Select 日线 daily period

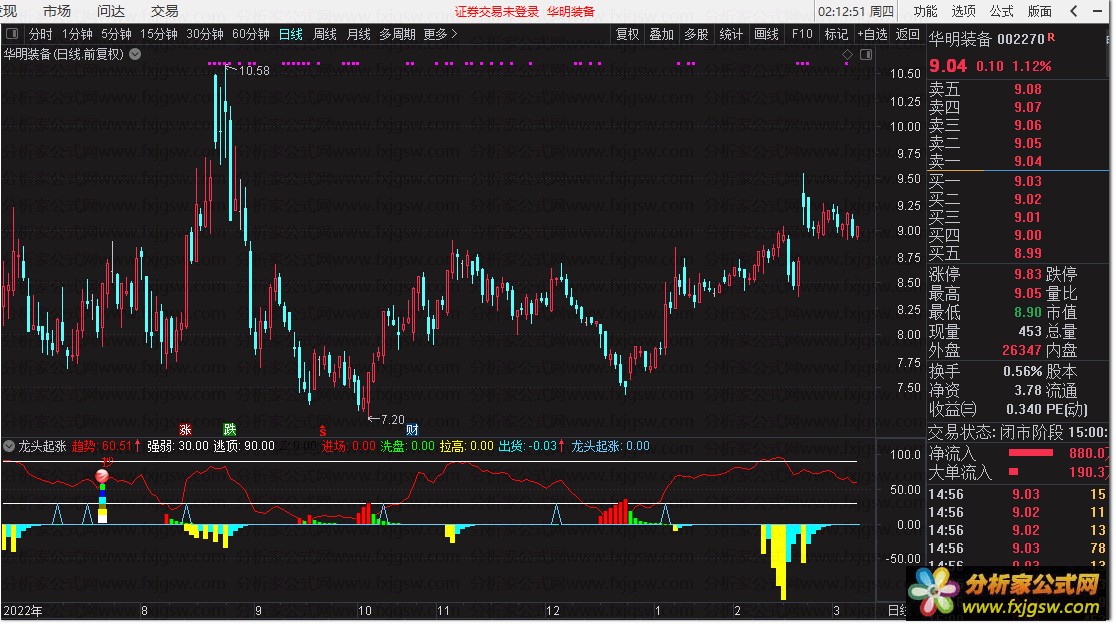(290, 33)
